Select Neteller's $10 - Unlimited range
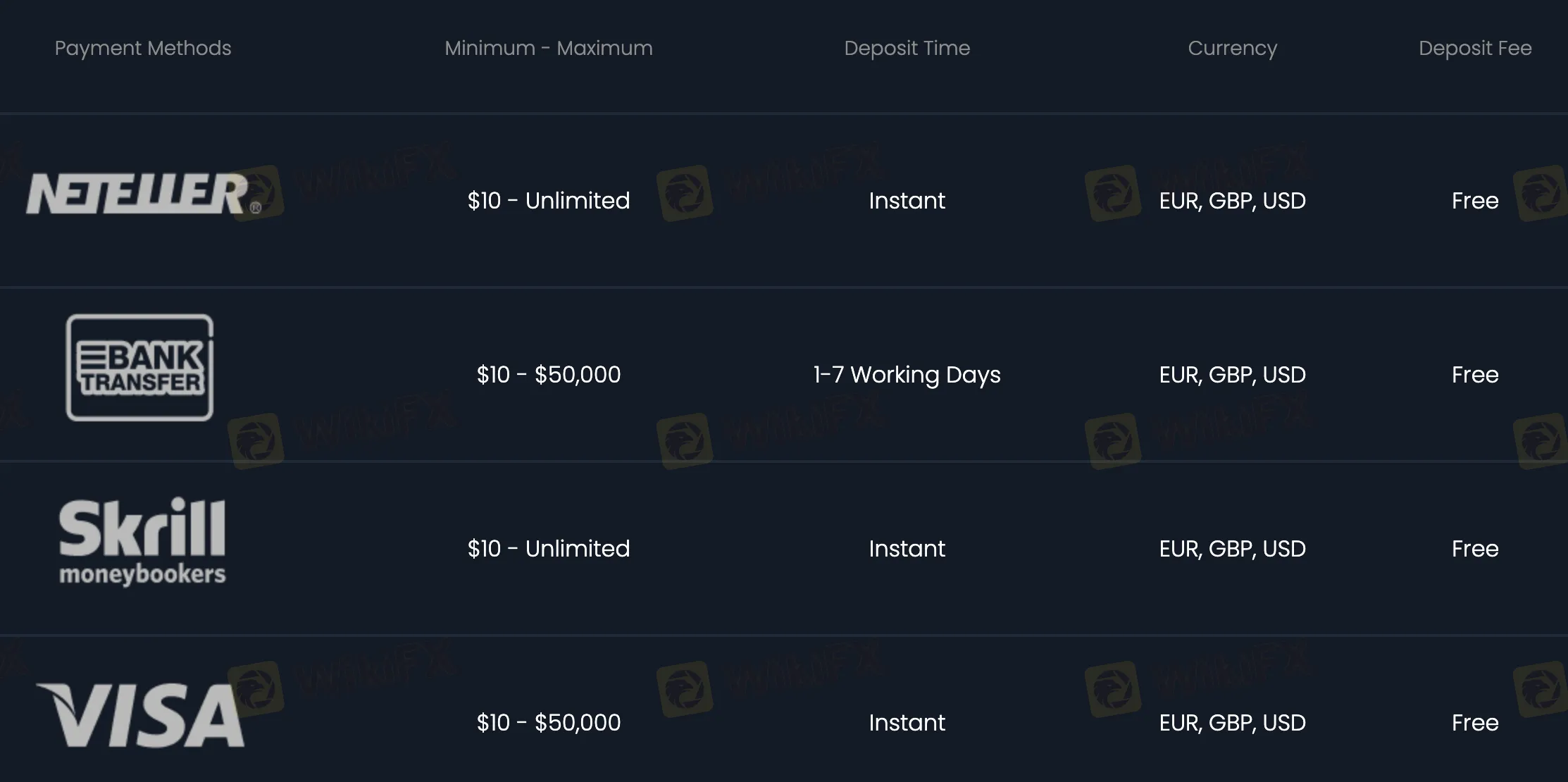Viewport: 1568px width, 782px height. (x=549, y=201)
